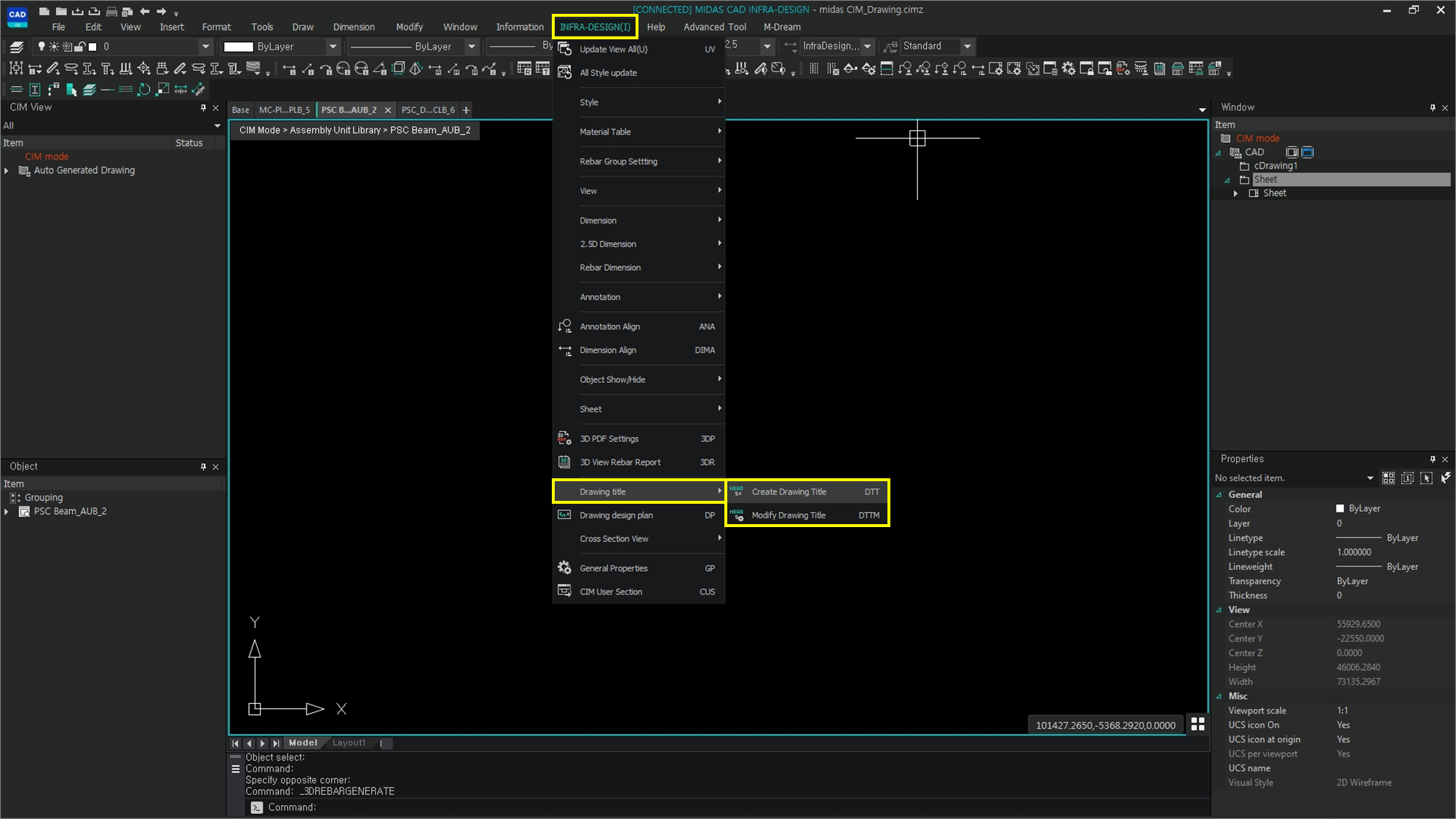Toggle the layer on/off lightbulb icon
Image resolution: width=1456 pixels, height=819 pixels.
[41, 47]
